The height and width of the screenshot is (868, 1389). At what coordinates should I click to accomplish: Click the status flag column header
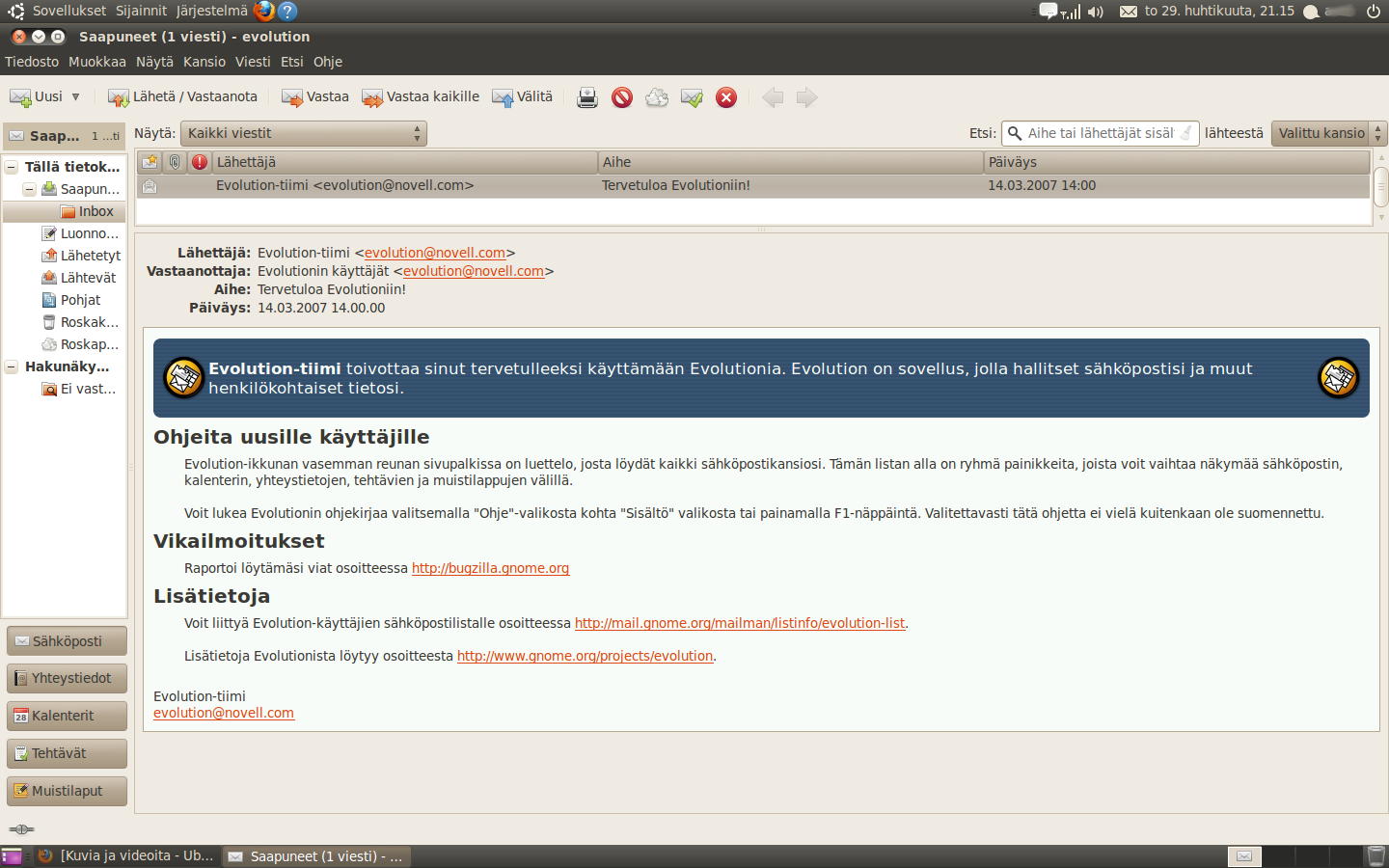(150, 162)
